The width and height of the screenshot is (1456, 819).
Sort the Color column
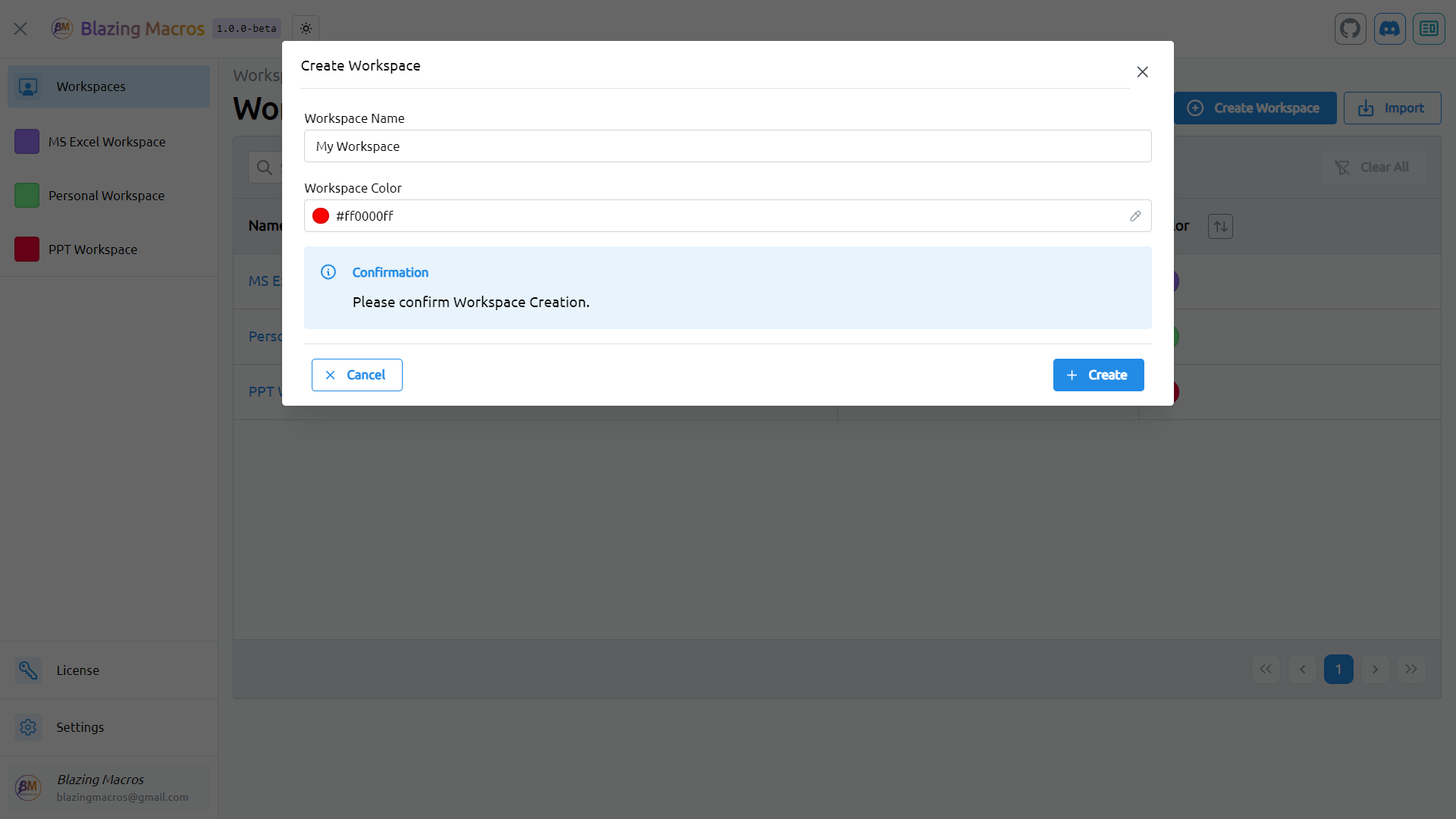click(x=1220, y=226)
